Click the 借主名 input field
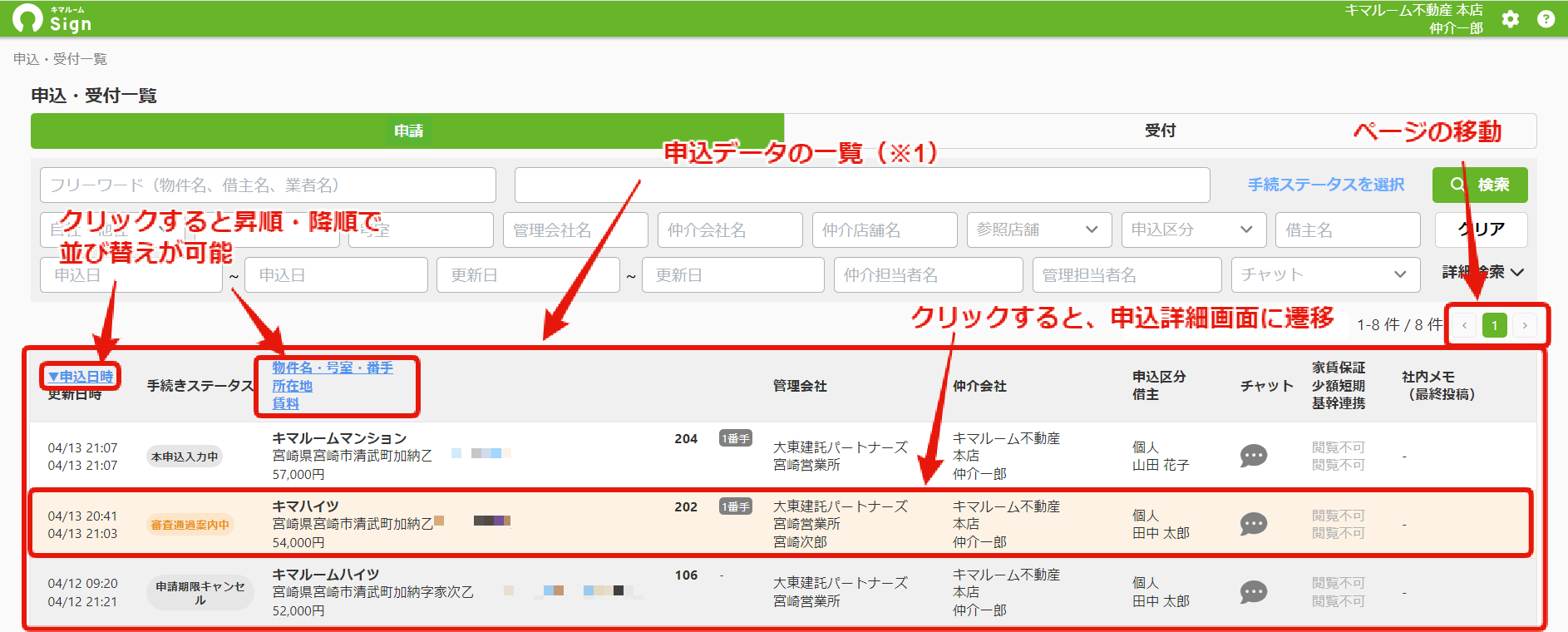The height and width of the screenshot is (632, 1568). point(1348,230)
